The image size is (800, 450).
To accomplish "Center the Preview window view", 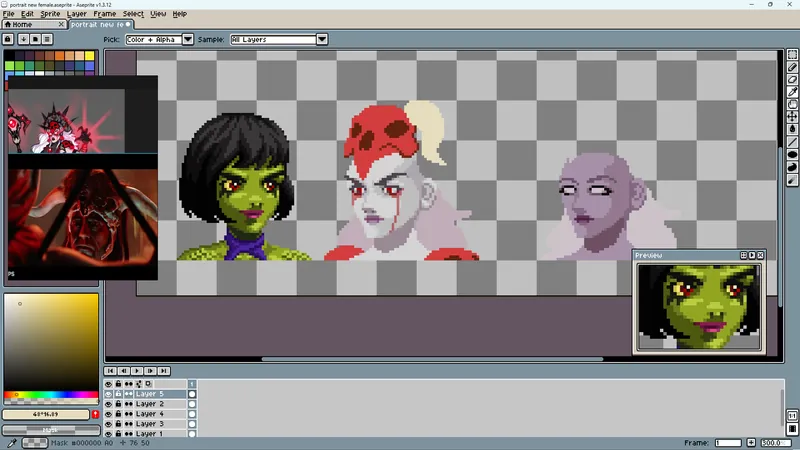I will point(743,255).
